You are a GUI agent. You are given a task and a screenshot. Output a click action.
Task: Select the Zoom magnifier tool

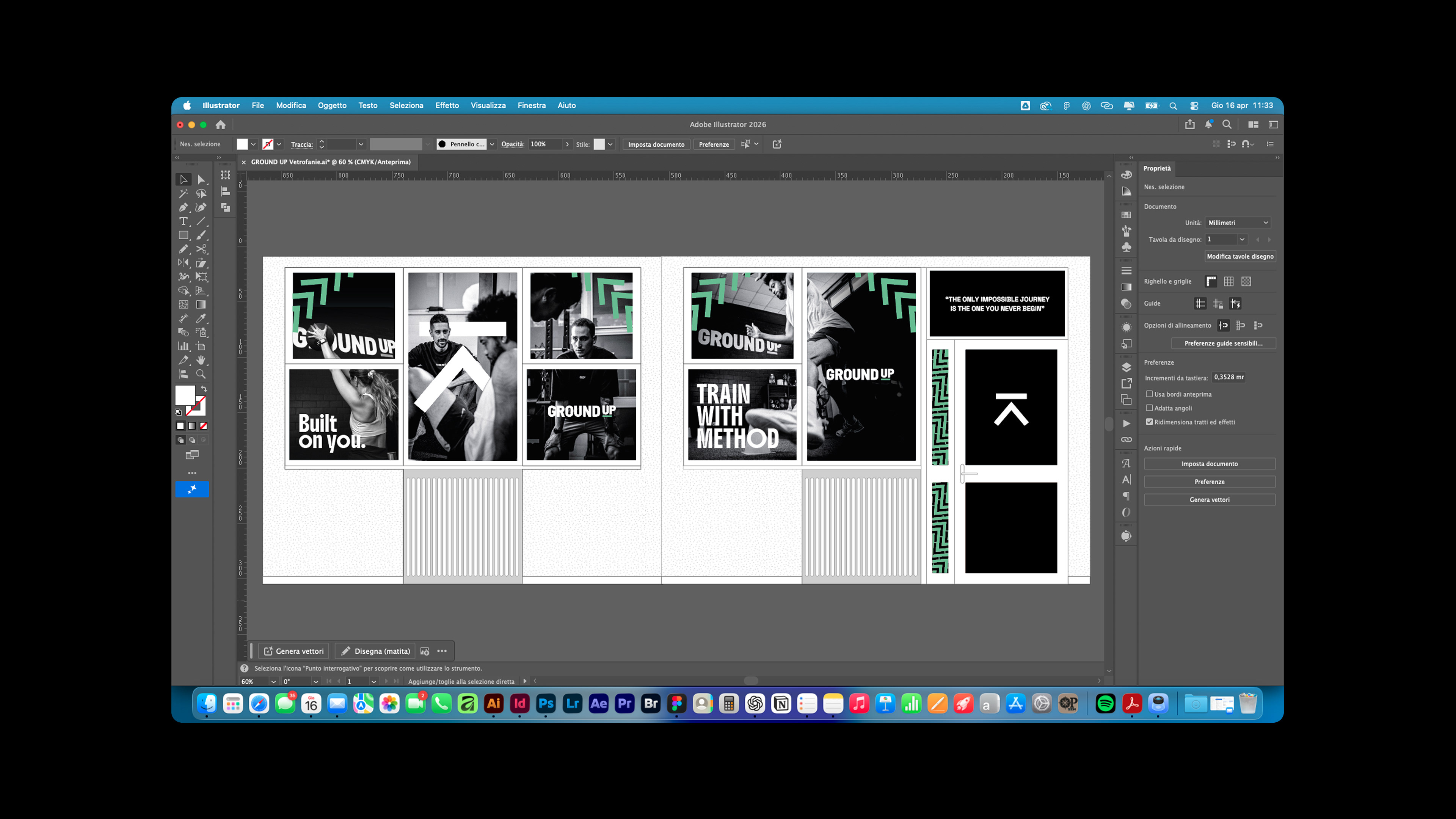[x=201, y=374]
